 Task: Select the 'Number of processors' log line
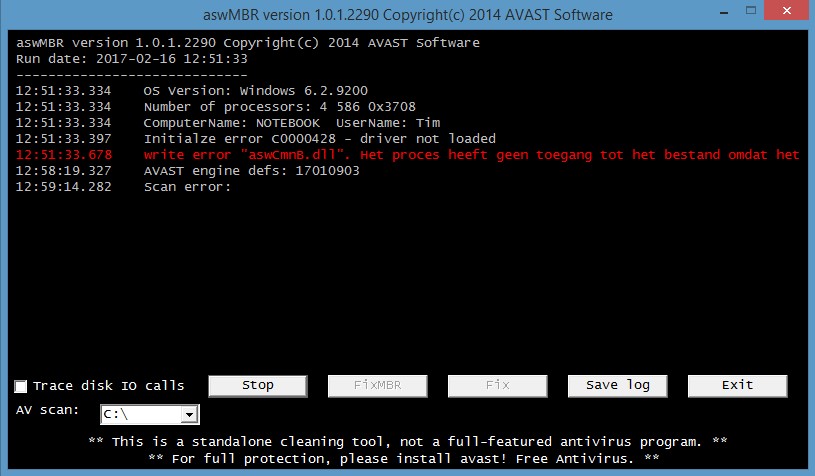tap(216, 107)
